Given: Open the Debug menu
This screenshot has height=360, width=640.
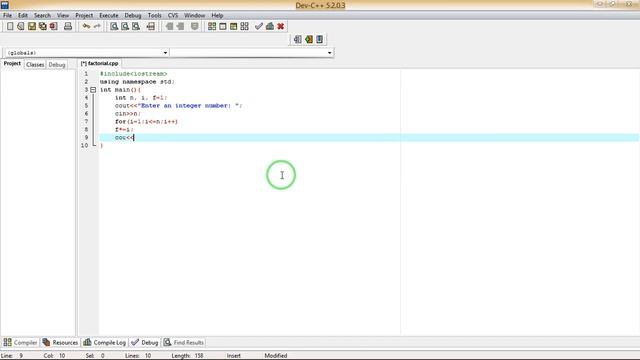Looking at the screenshot, I should pyautogui.click(x=133, y=16).
